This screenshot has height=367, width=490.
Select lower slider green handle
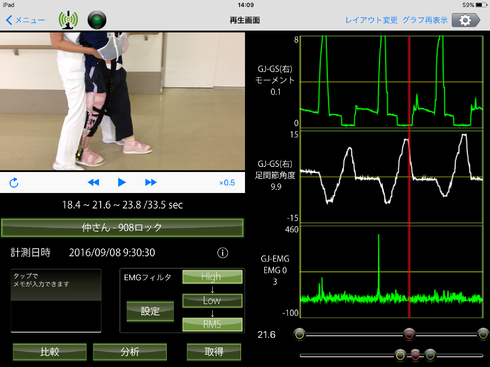[430, 355]
